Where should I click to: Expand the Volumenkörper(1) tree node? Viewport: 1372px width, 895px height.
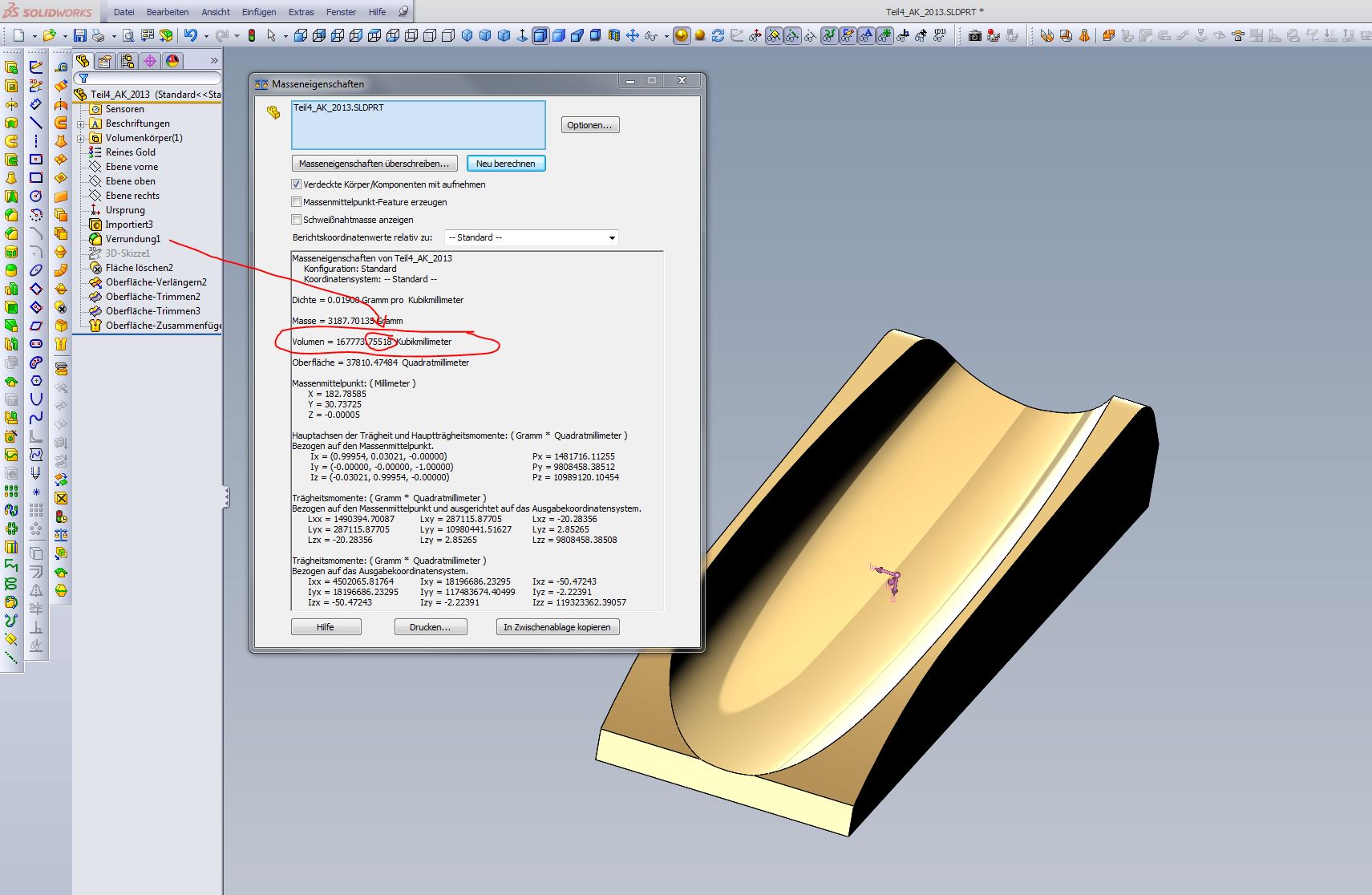click(81, 139)
